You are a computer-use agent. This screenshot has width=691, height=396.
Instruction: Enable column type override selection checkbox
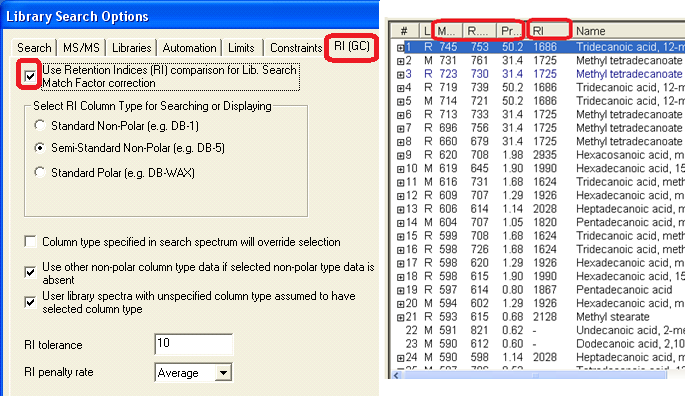(30, 242)
